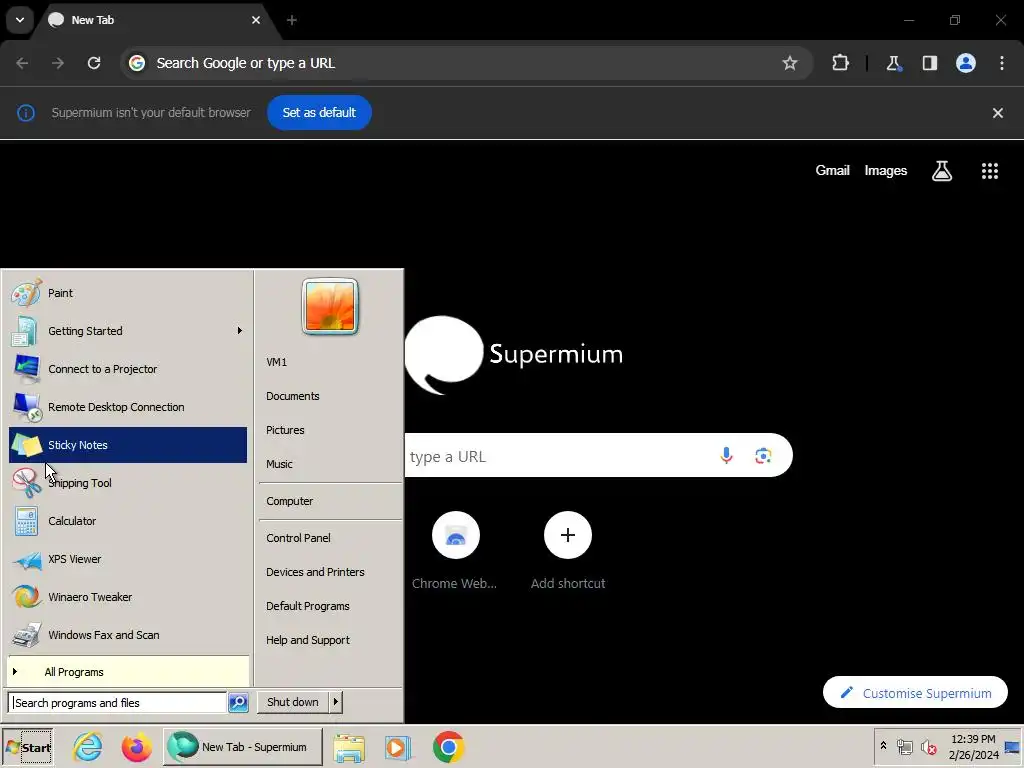Open the profile avatar menu
Viewport: 1024px width, 768px height.
point(966,63)
